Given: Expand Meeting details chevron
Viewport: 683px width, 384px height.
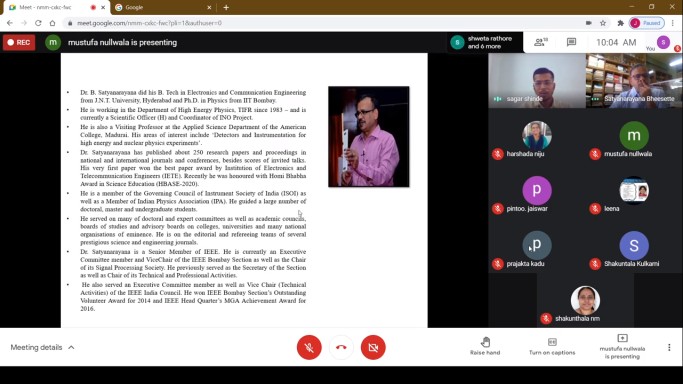Looking at the screenshot, I should (x=71, y=347).
